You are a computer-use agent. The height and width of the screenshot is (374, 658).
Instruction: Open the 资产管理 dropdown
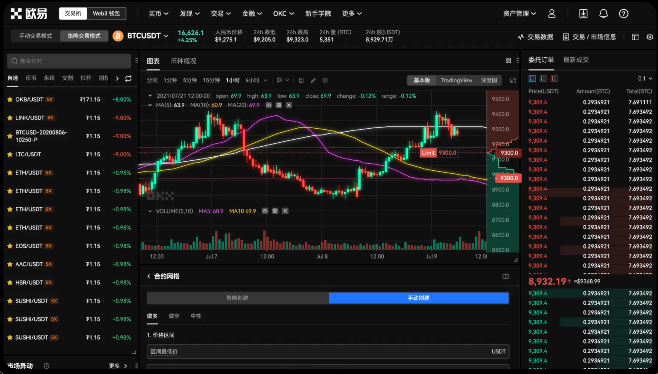click(520, 13)
